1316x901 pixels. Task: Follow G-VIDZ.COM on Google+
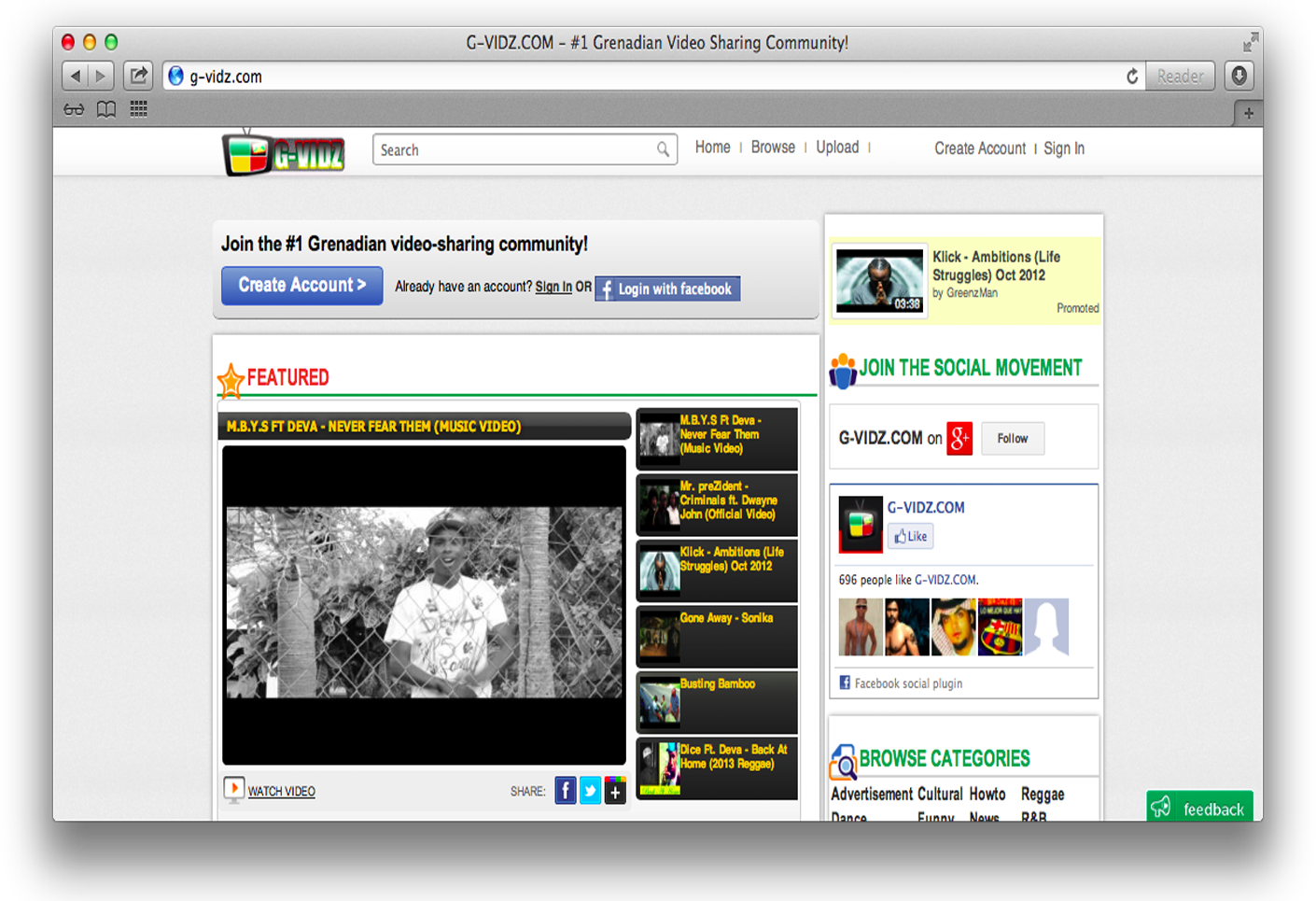tap(1012, 438)
